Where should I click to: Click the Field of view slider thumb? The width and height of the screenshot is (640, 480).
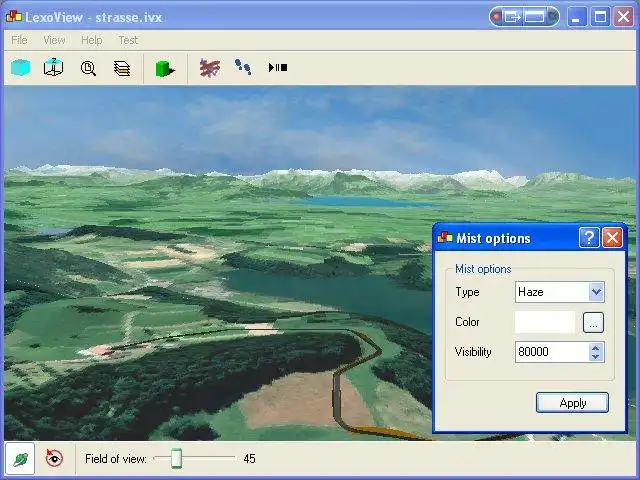click(x=176, y=458)
